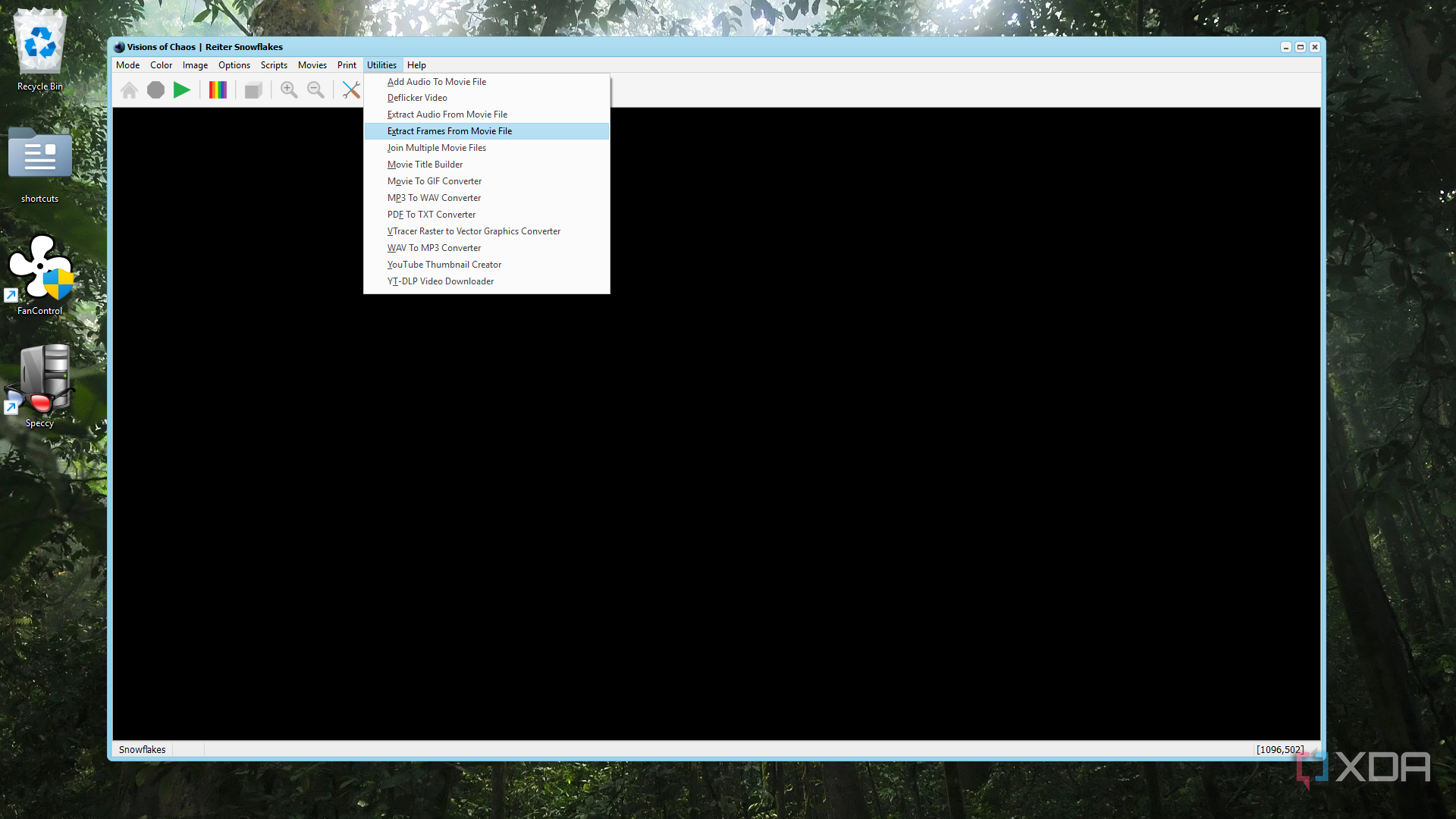The image size is (1456, 819).
Task: Open Movie Title Builder
Action: tap(487, 165)
